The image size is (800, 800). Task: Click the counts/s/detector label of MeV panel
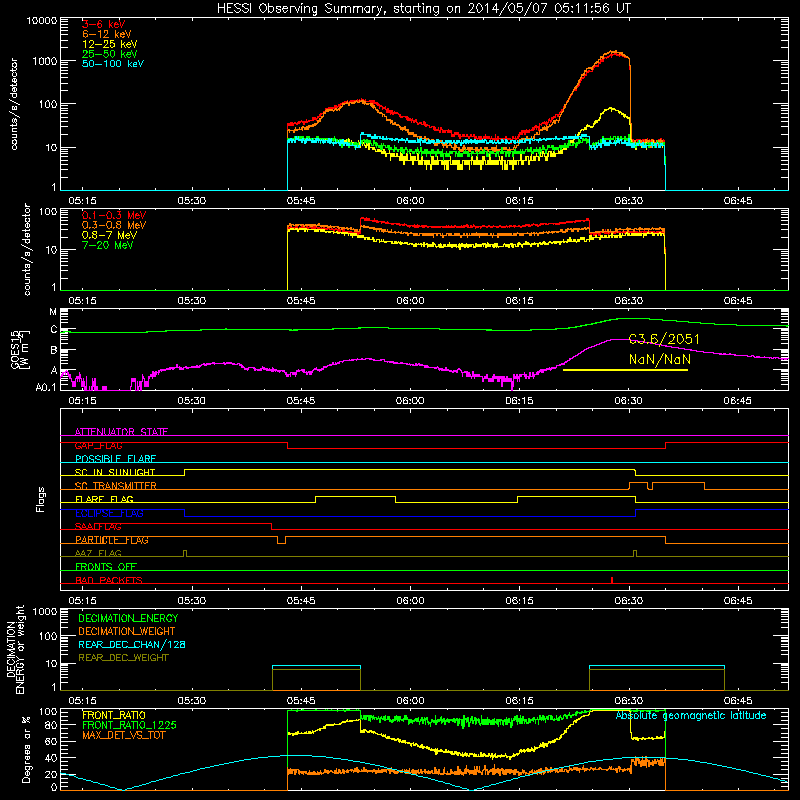coord(27,249)
